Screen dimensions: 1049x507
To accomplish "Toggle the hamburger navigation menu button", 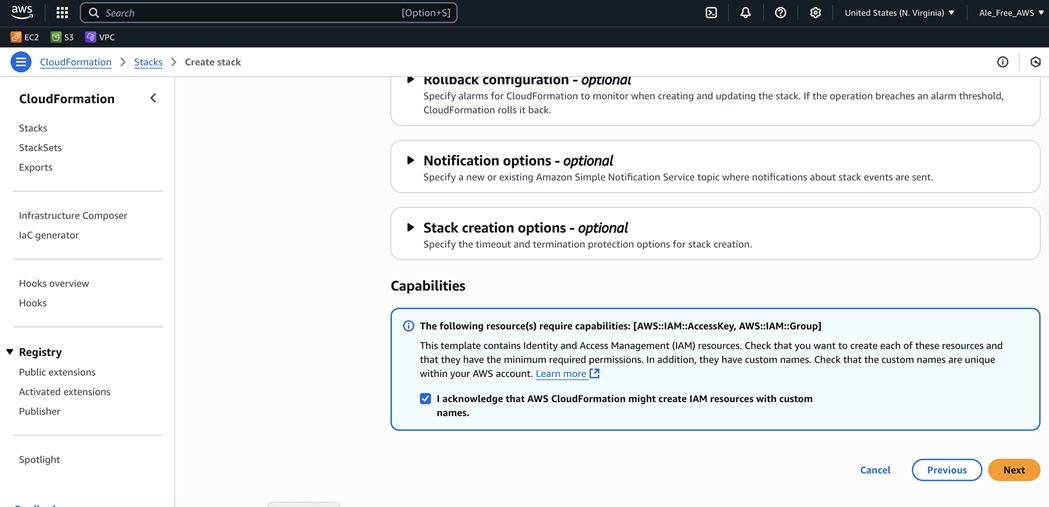I will click(21, 62).
